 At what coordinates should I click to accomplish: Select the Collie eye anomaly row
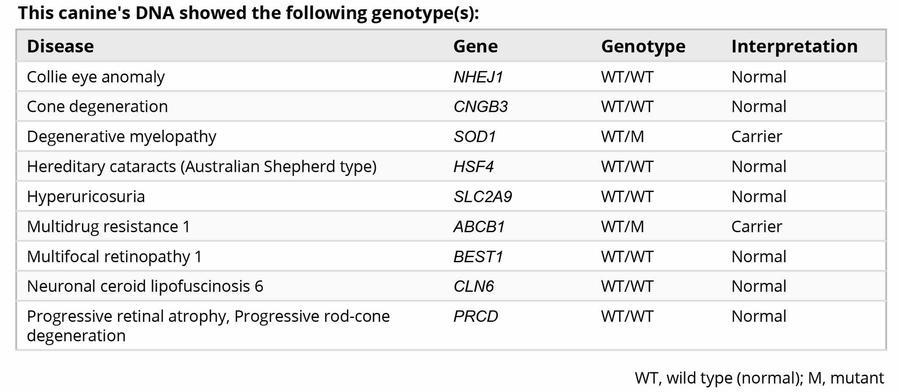451,77
